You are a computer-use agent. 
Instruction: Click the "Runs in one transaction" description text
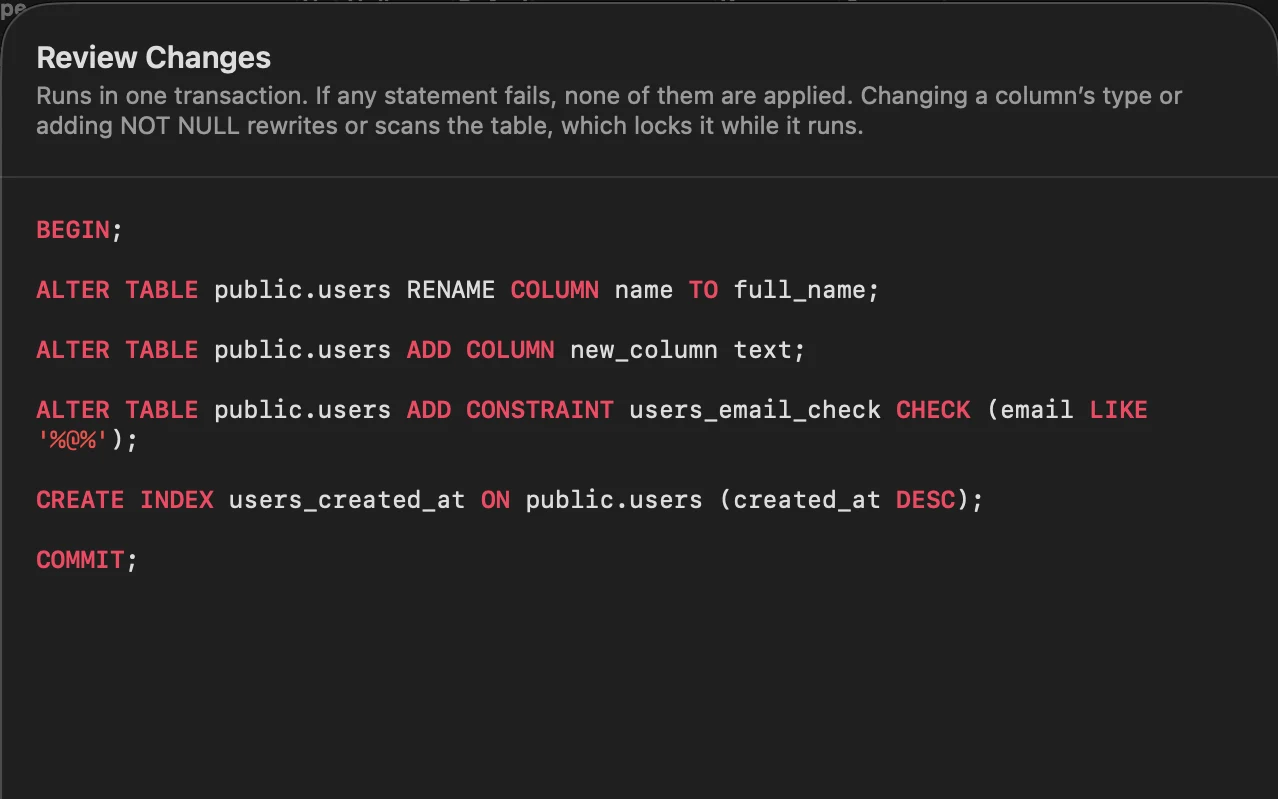point(609,111)
